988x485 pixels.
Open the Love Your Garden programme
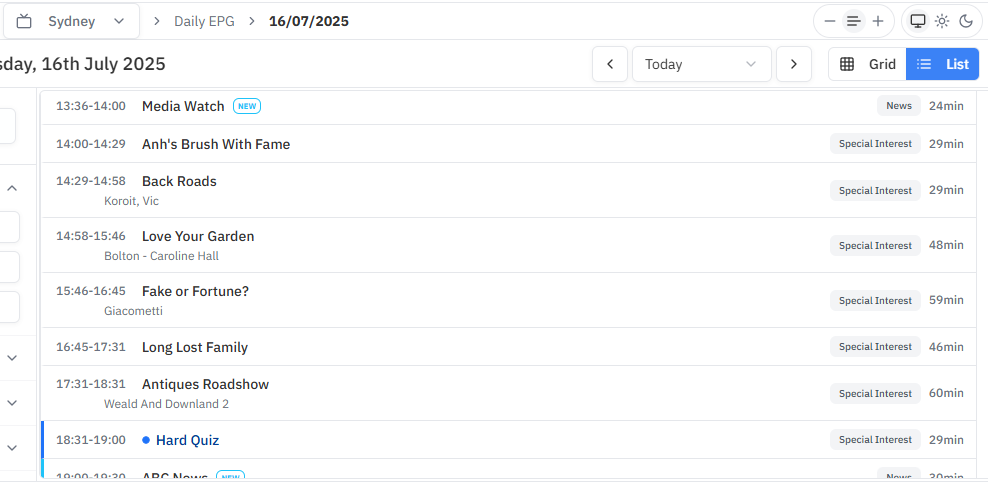508,245
